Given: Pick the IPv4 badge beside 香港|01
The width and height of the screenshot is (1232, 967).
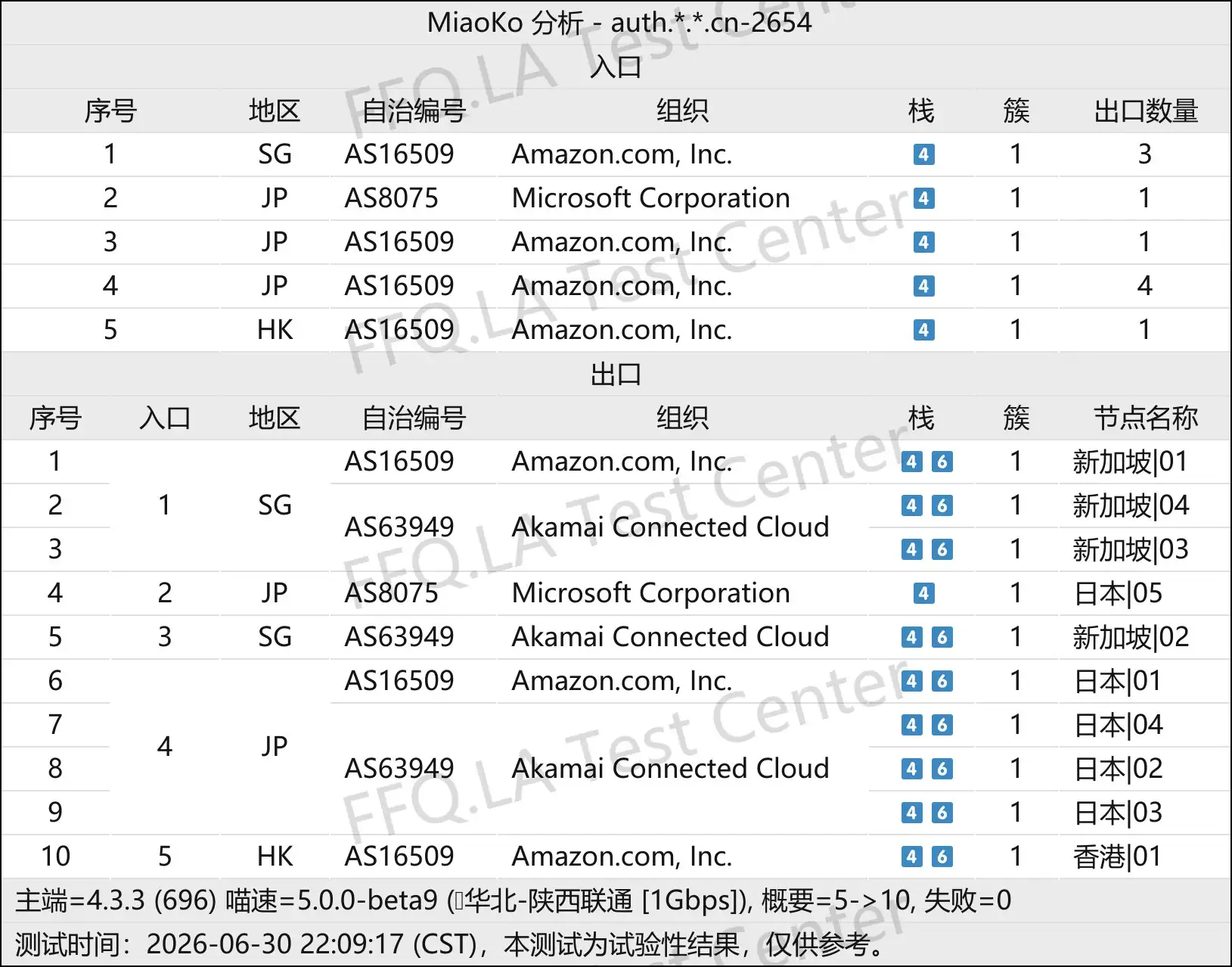Looking at the screenshot, I should tap(912, 857).
